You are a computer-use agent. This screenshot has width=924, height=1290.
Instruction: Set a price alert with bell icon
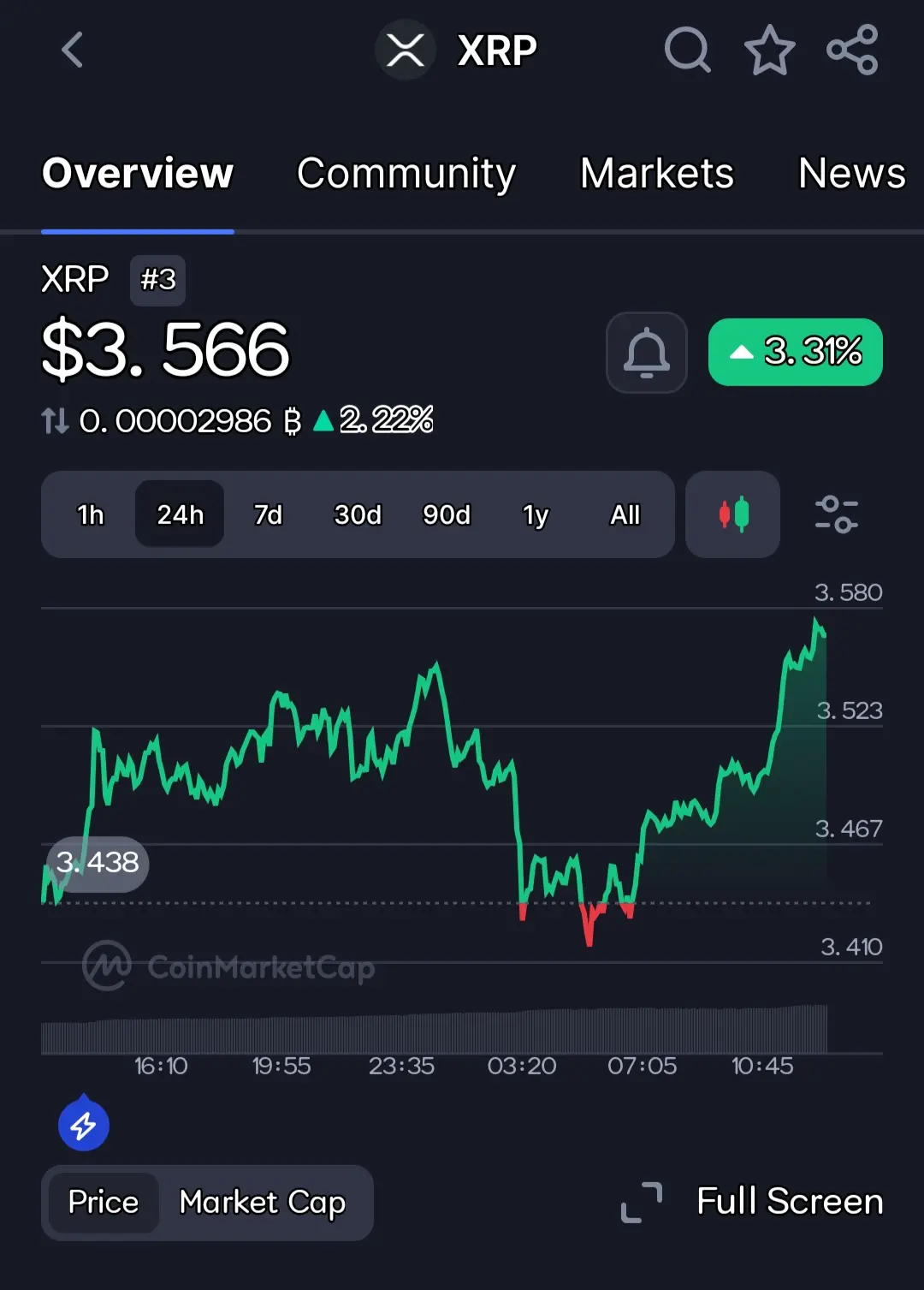647,352
